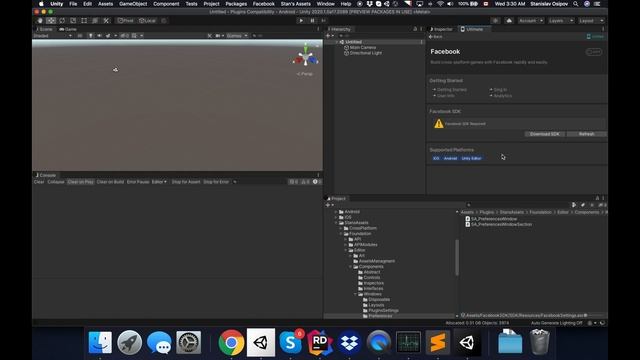
Task: Open the Getting Started link
Action: 451,89
